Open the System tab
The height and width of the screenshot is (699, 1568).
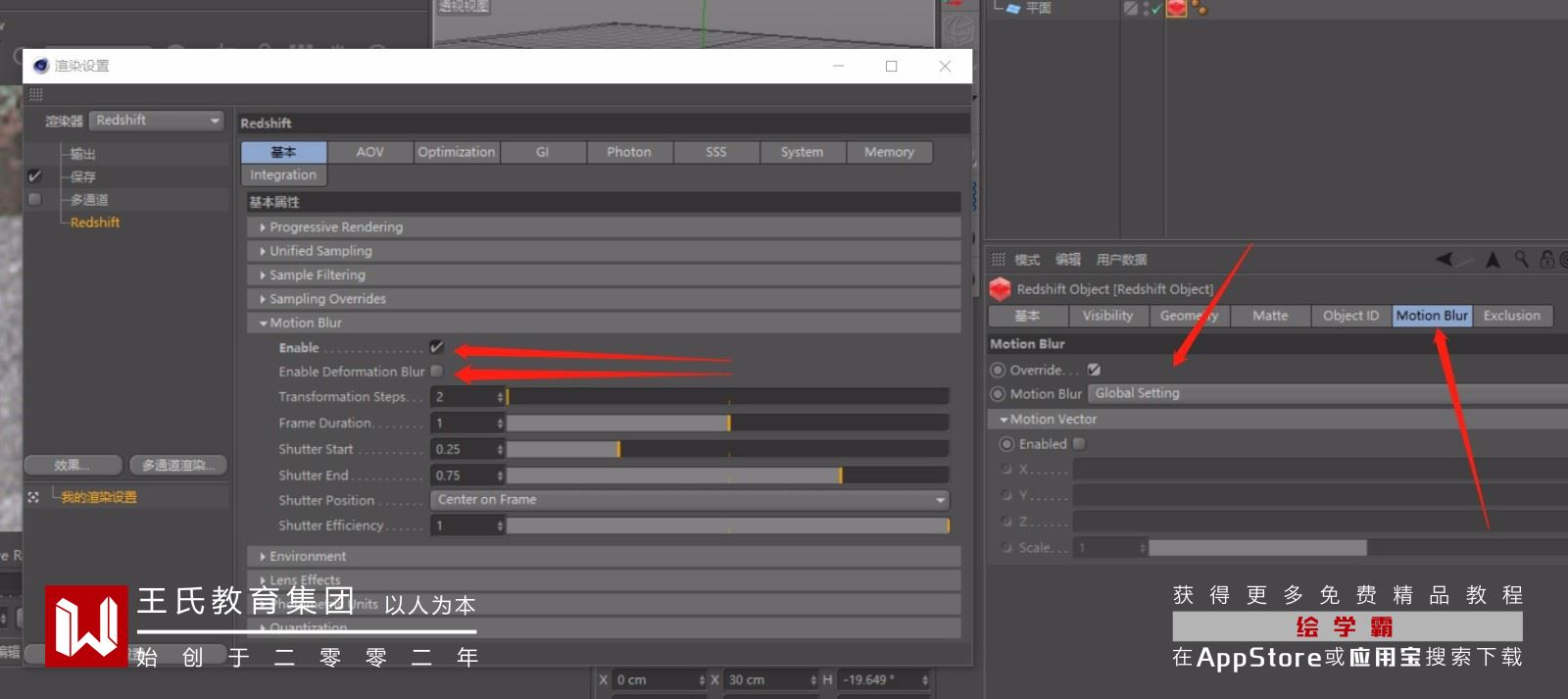point(802,152)
